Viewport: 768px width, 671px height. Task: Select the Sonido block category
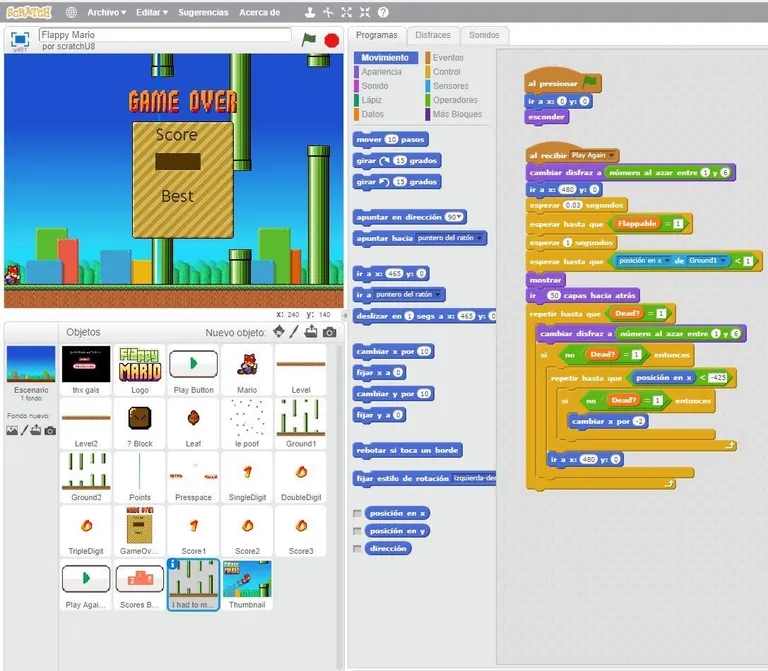click(x=375, y=86)
